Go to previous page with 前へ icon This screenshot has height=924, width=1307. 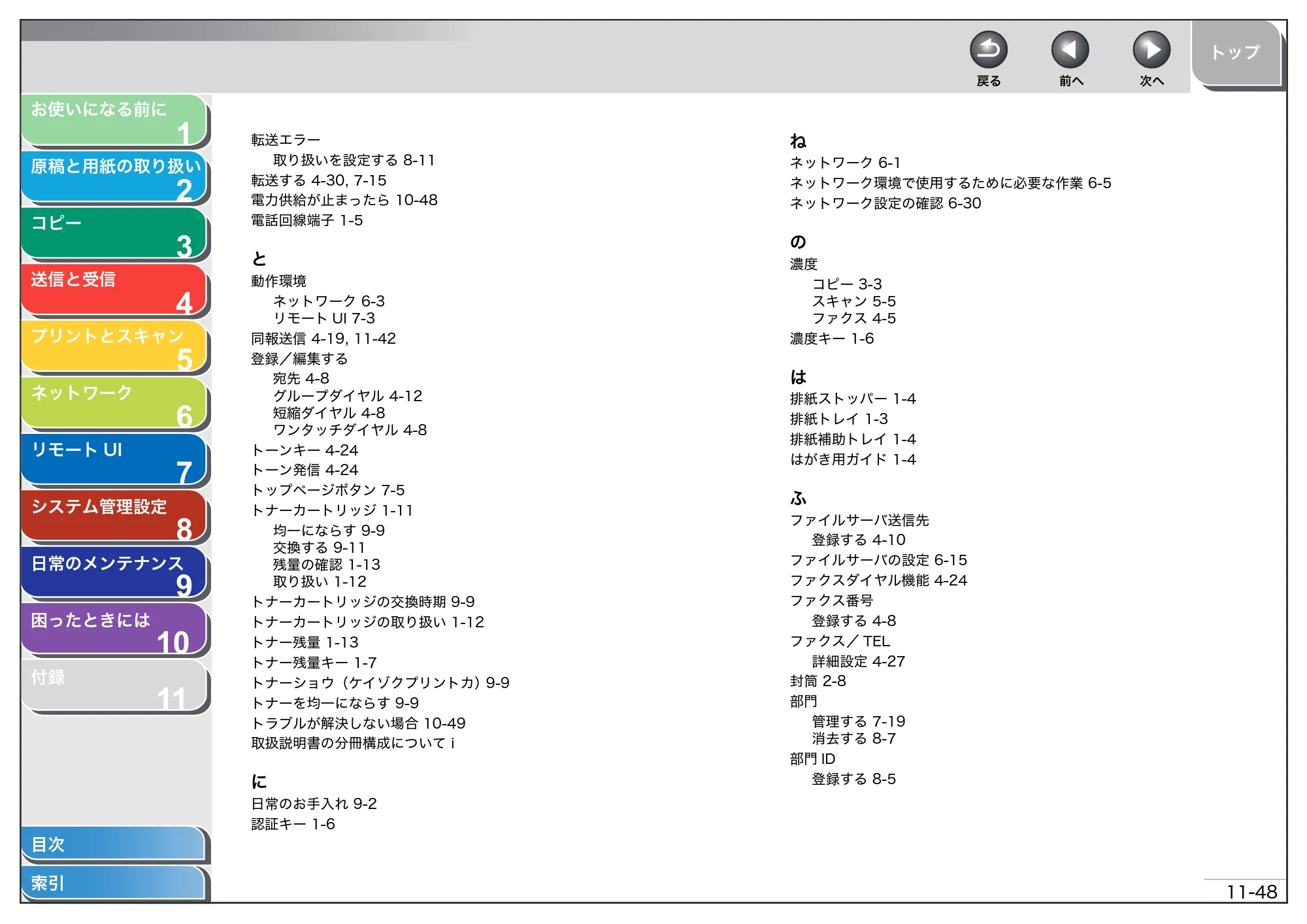1070,50
